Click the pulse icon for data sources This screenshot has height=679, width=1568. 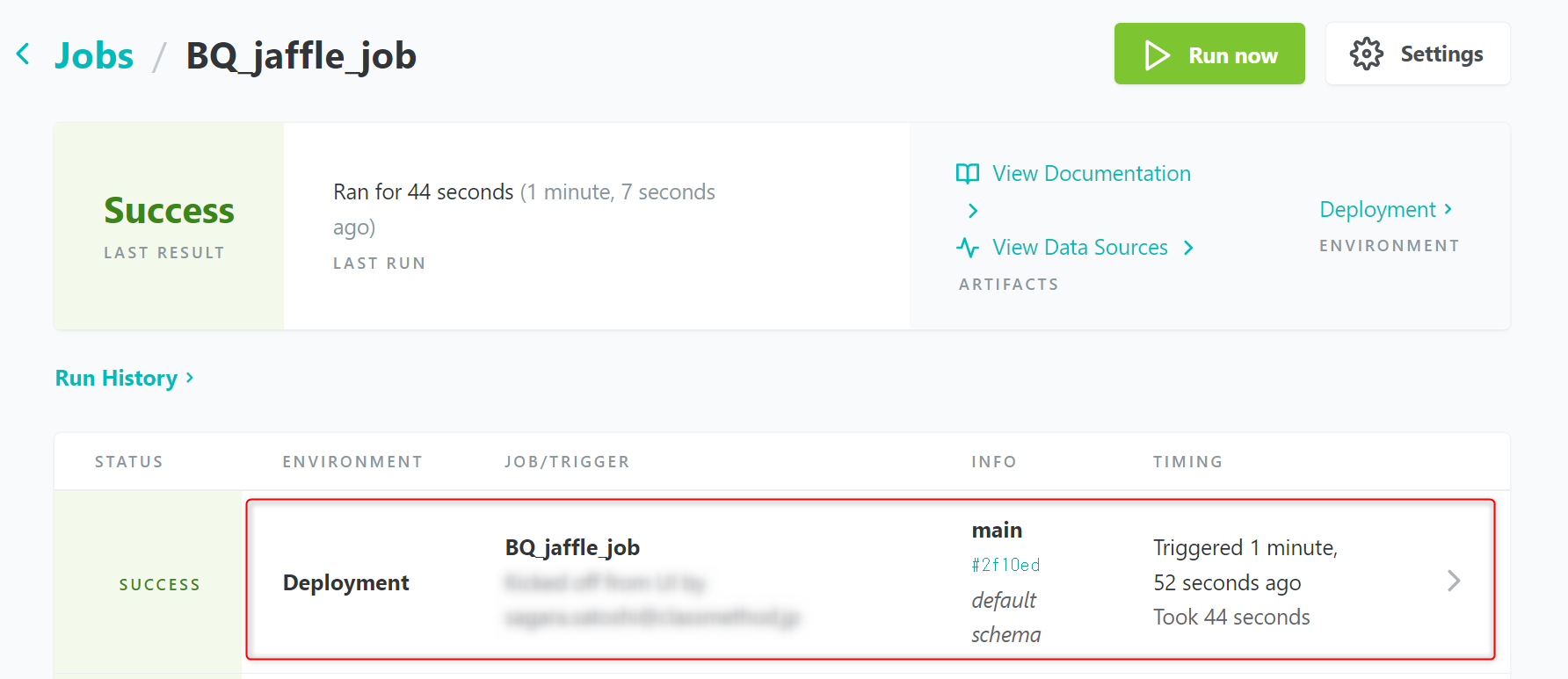[x=968, y=248]
